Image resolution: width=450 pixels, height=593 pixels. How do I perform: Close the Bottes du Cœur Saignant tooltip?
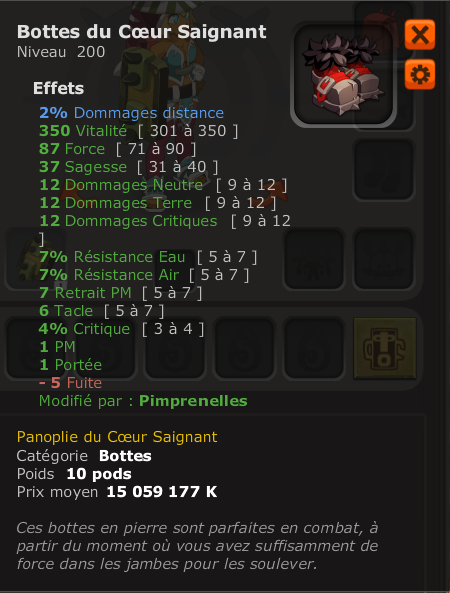(x=420, y=35)
